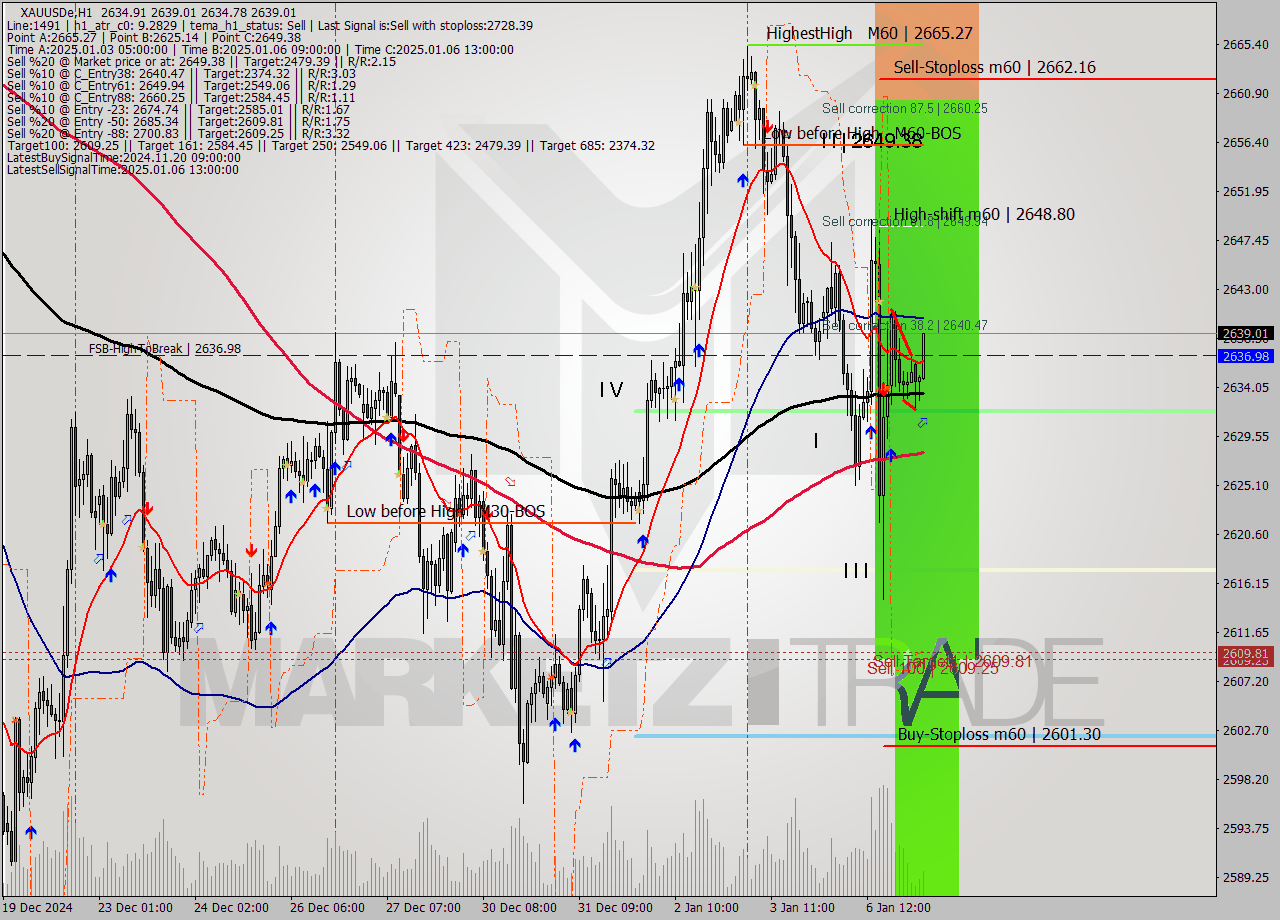
Task: Click the red Sell-Stoploss horizontal line
Action: [x=1046, y=79]
